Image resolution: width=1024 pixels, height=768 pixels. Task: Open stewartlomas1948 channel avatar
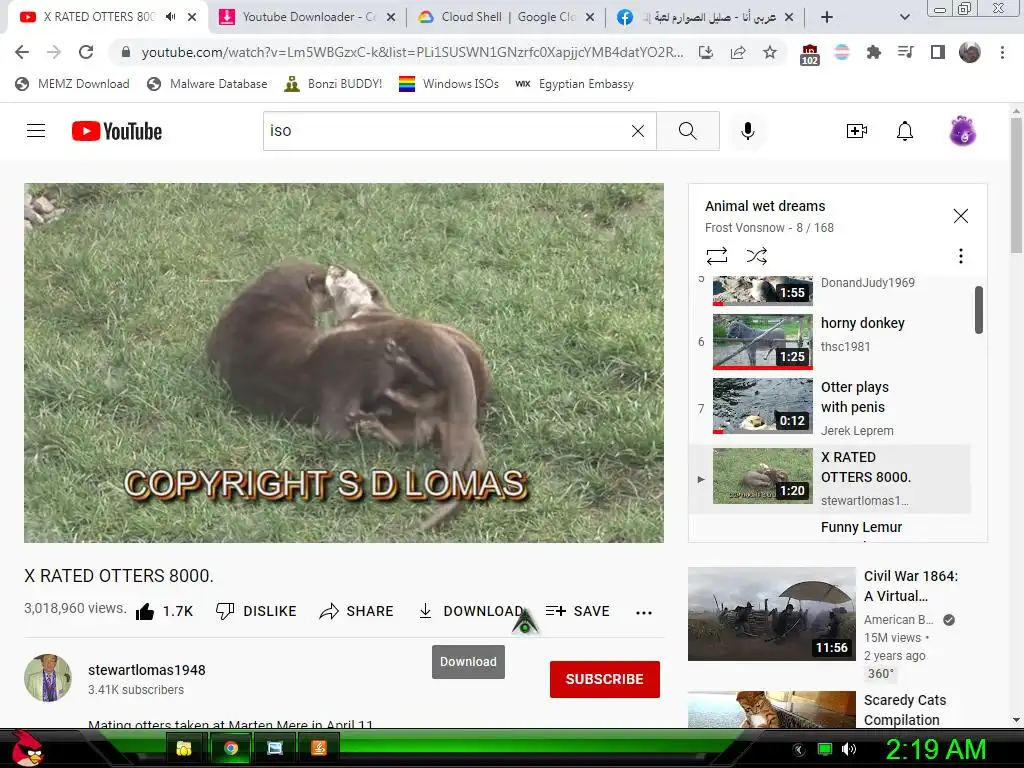click(x=48, y=678)
